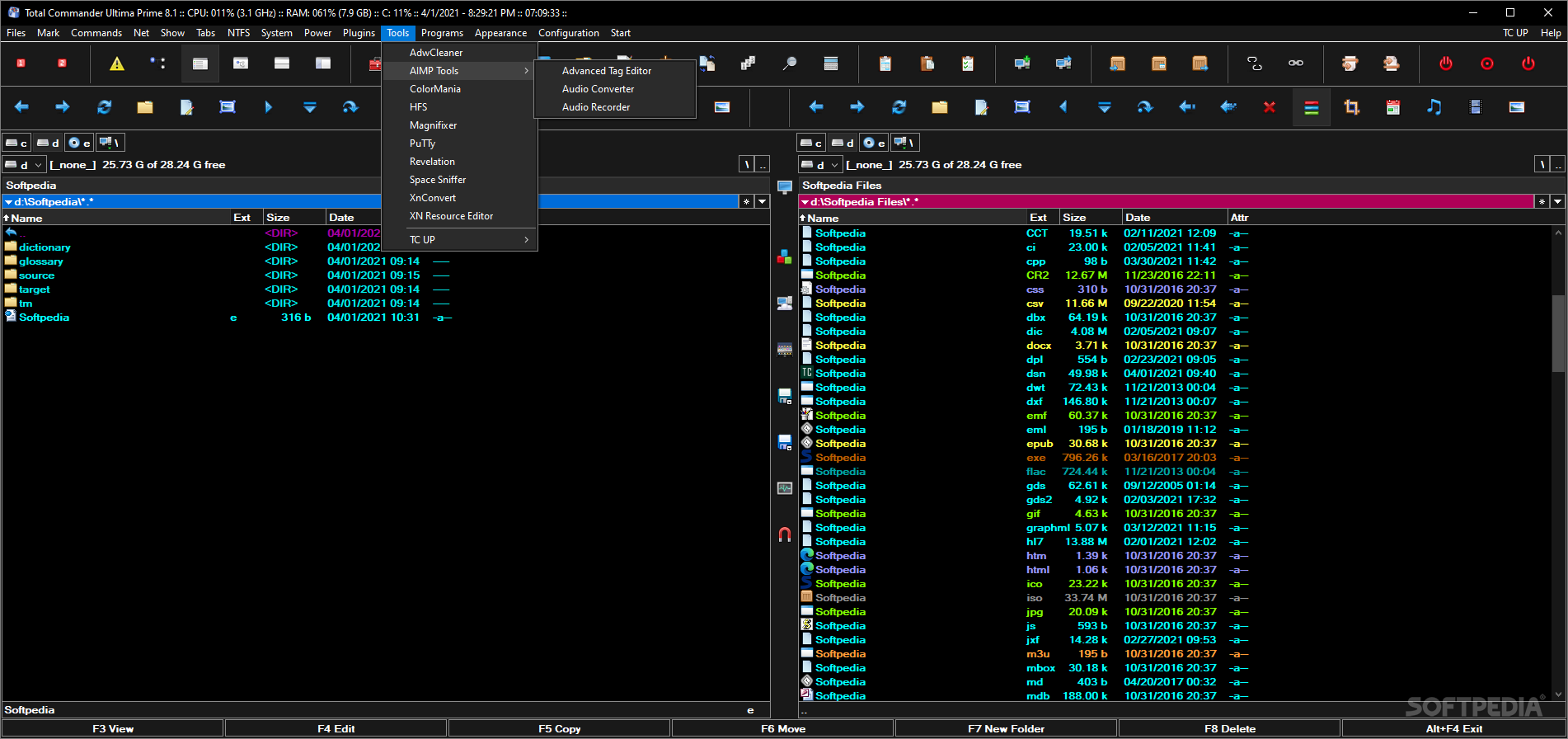Toggle the vertical split panels view icon
The image size is (1568, 739).
323,64
